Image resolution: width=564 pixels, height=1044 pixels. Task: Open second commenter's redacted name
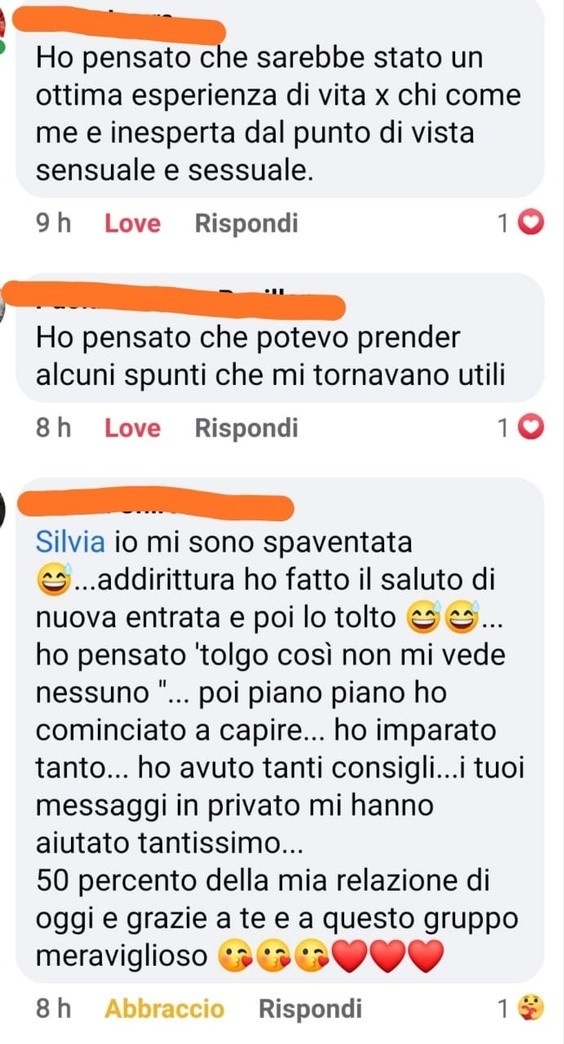click(174, 307)
